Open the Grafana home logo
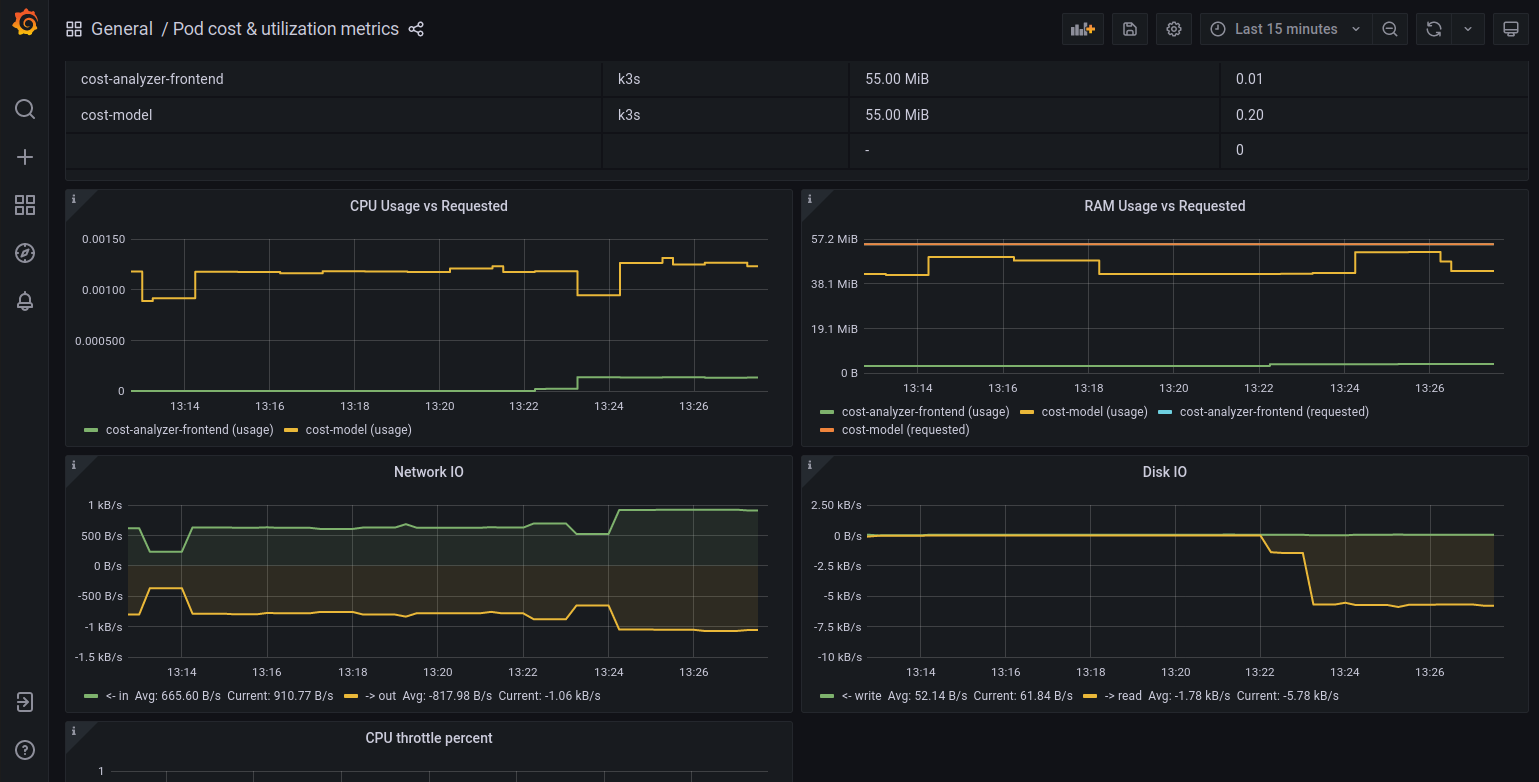Viewport: 1539px width, 782px height. 25,24
